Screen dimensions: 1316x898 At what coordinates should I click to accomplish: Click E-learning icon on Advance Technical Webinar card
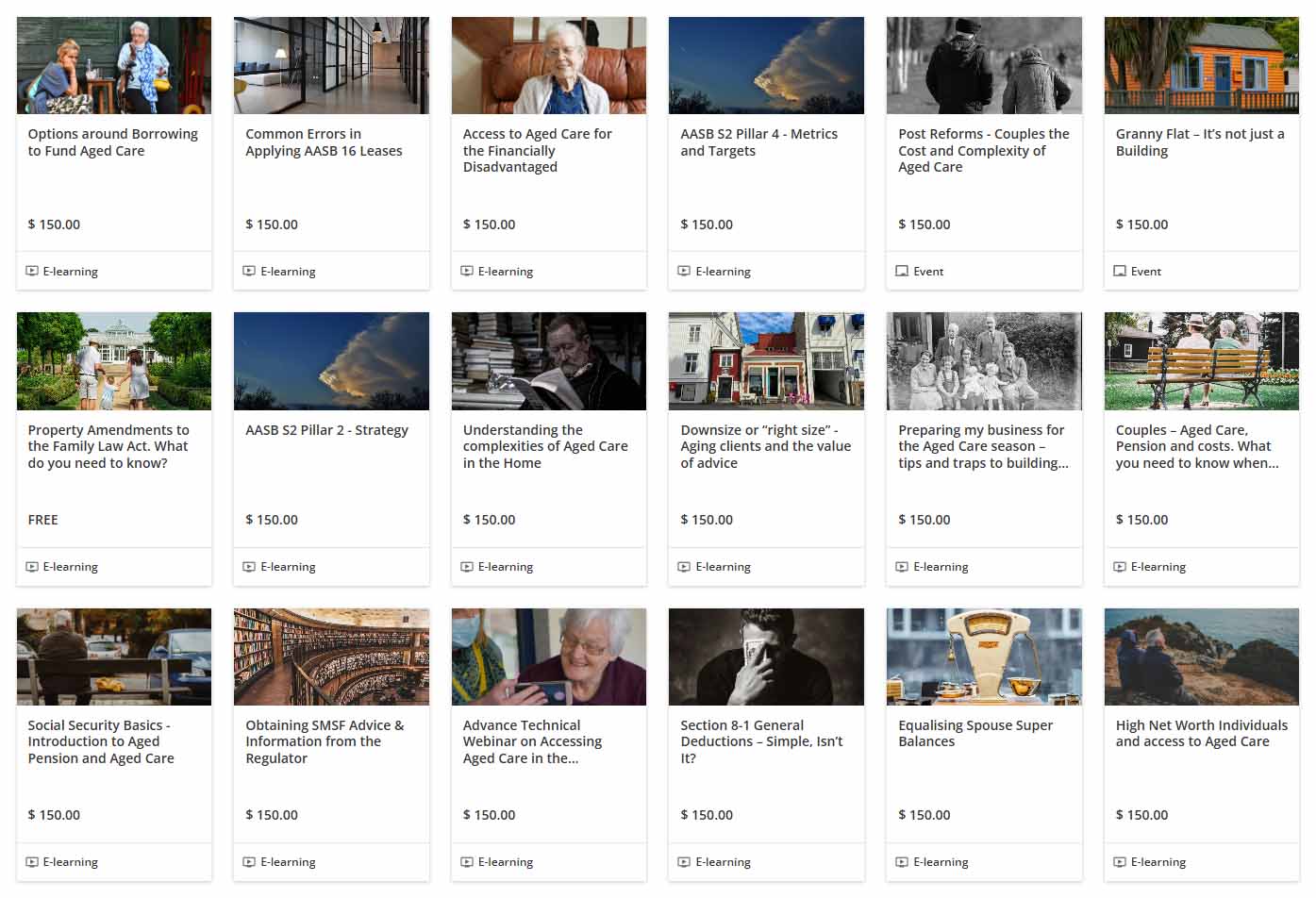tap(467, 862)
